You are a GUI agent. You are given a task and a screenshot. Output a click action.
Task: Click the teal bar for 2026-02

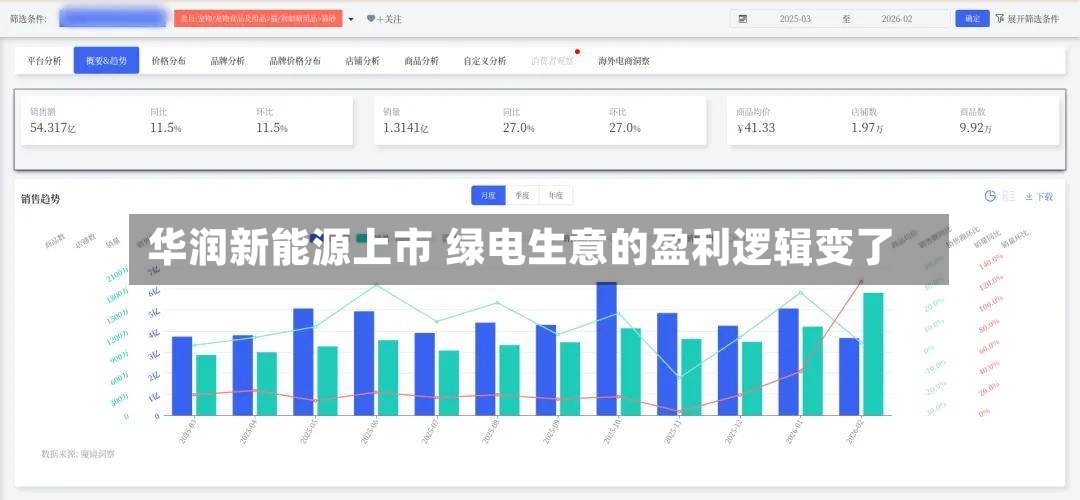(873, 354)
